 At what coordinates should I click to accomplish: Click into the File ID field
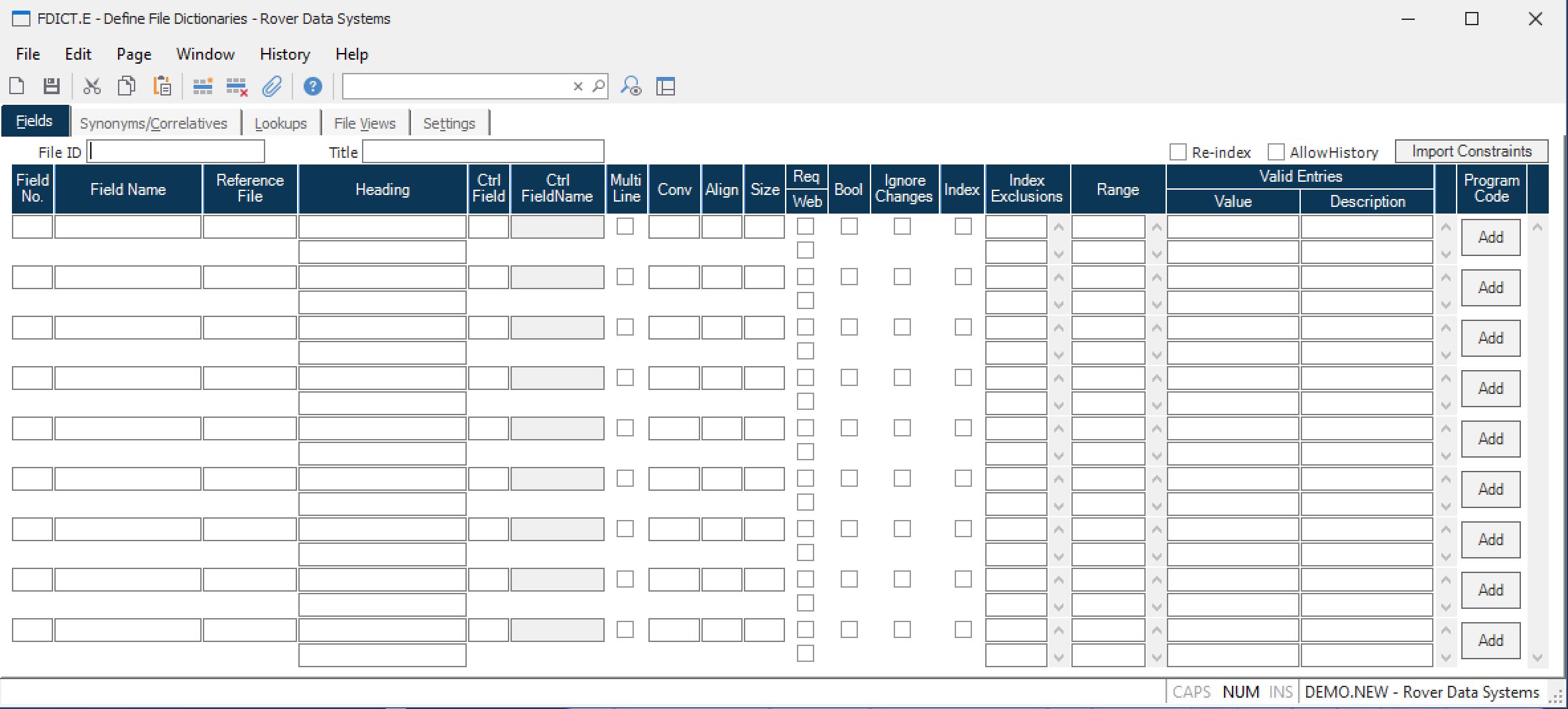(x=176, y=152)
